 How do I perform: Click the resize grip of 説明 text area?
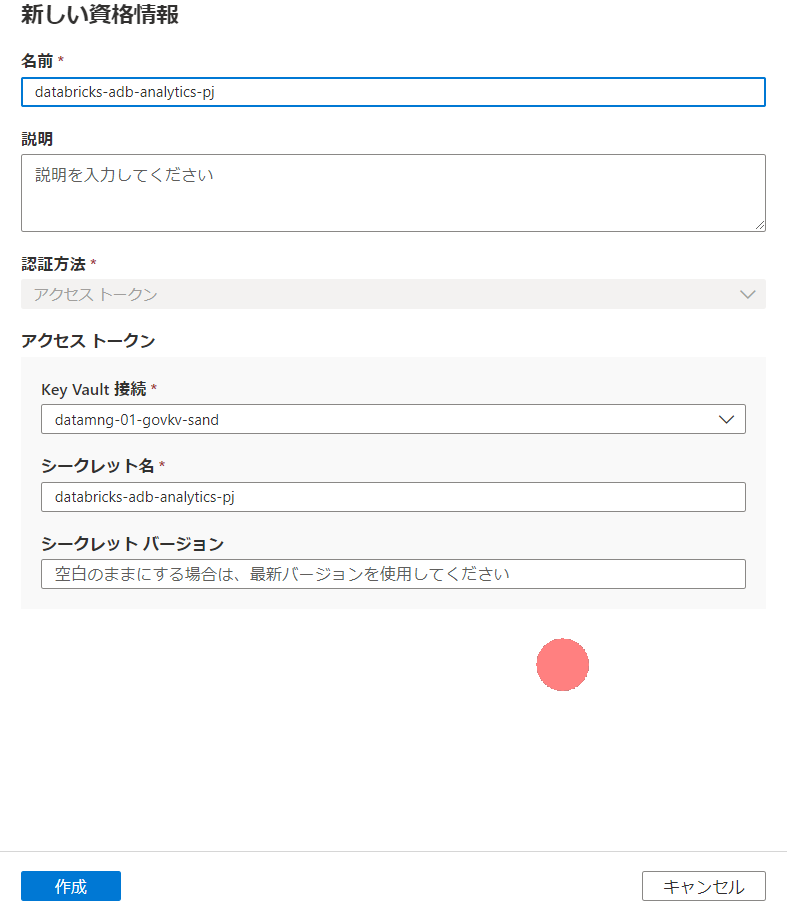(x=760, y=226)
